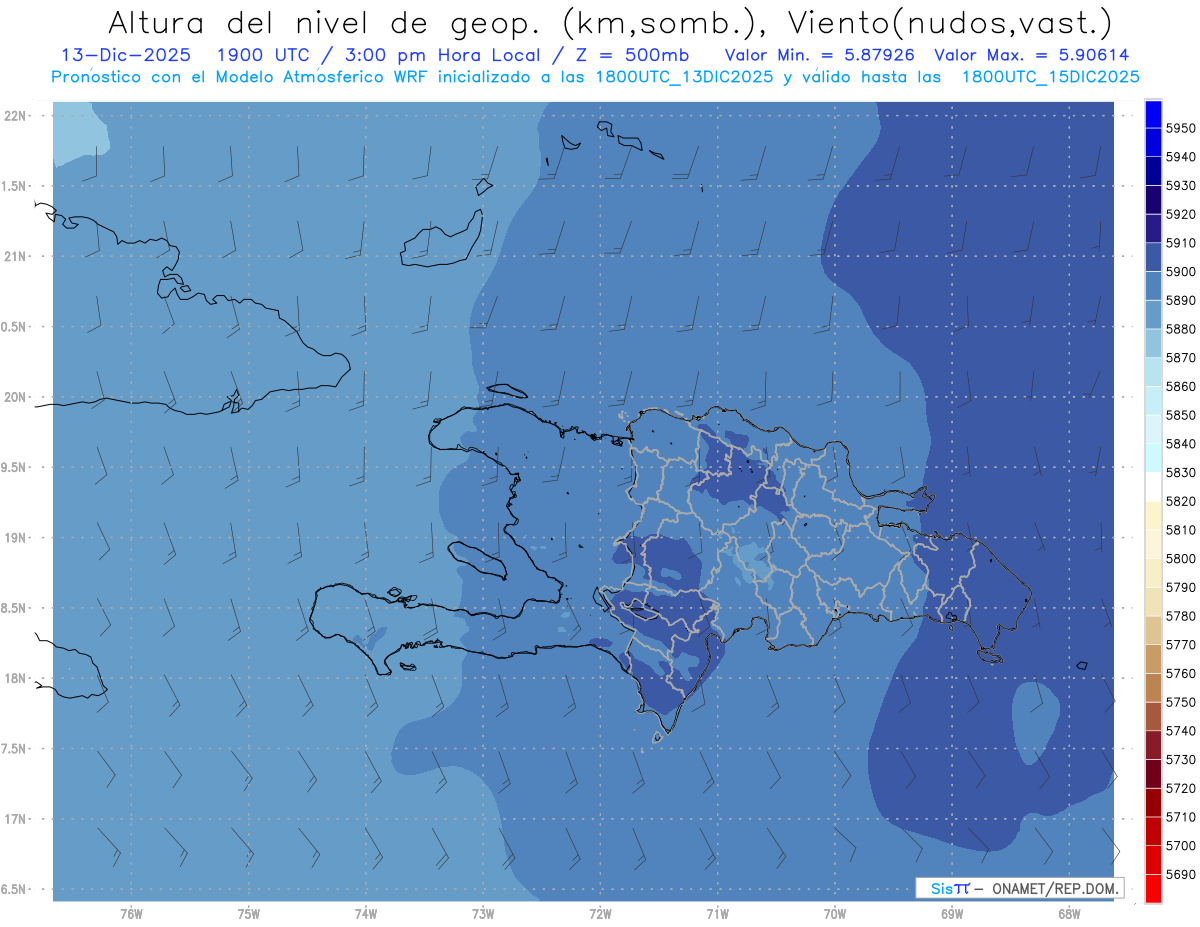This screenshot has width=1200, height=927.
Task: Click the '76W' longitude axis label
Action: [x=131, y=914]
